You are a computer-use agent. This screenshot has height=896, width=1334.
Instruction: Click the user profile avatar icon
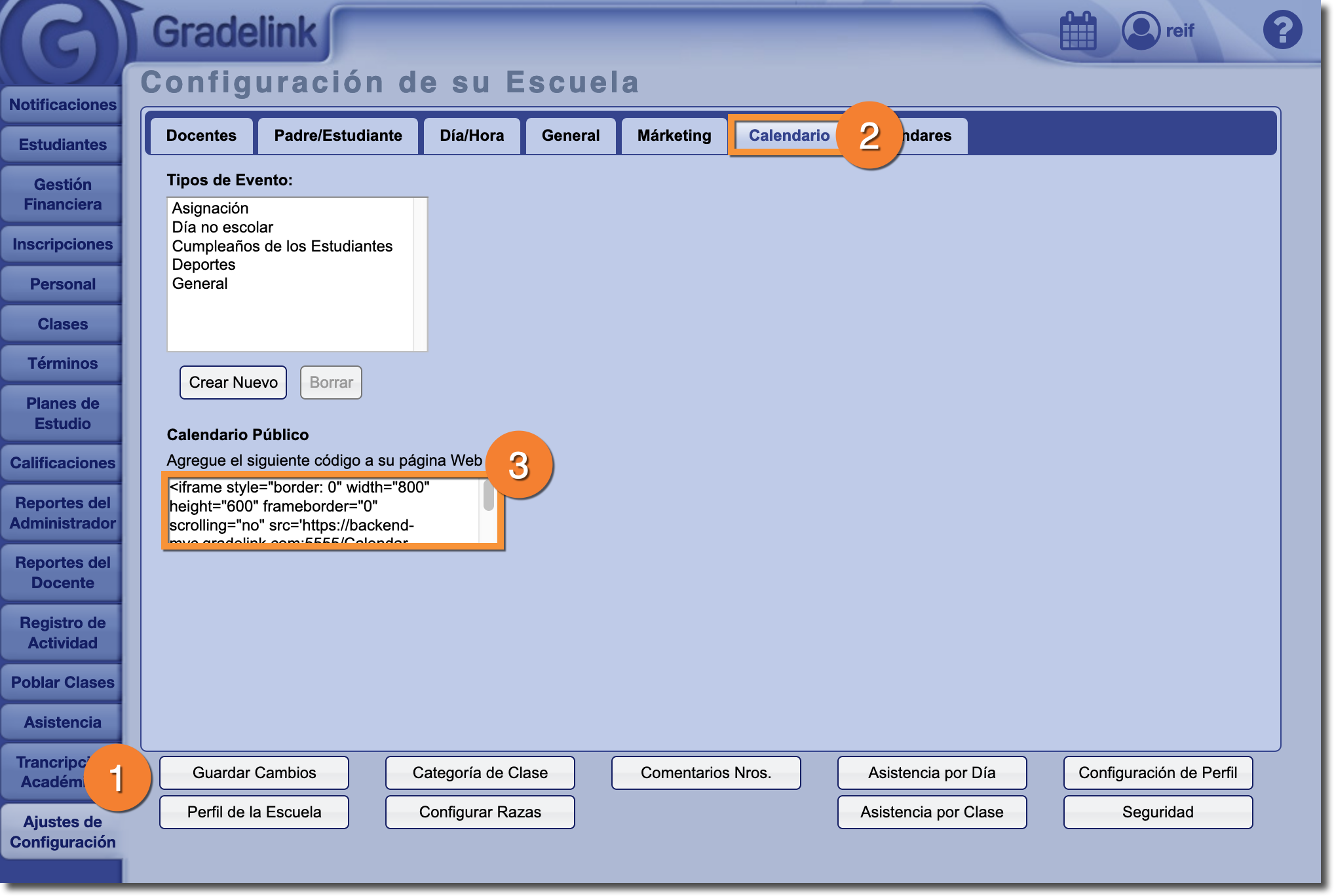click(x=1141, y=31)
